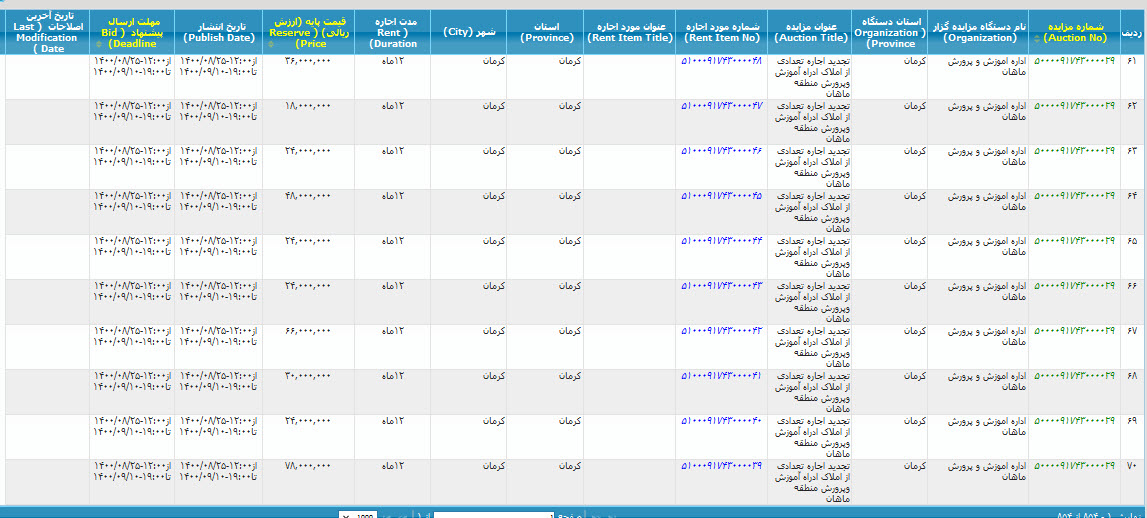Click the Rent Duration column header

[392, 31]
